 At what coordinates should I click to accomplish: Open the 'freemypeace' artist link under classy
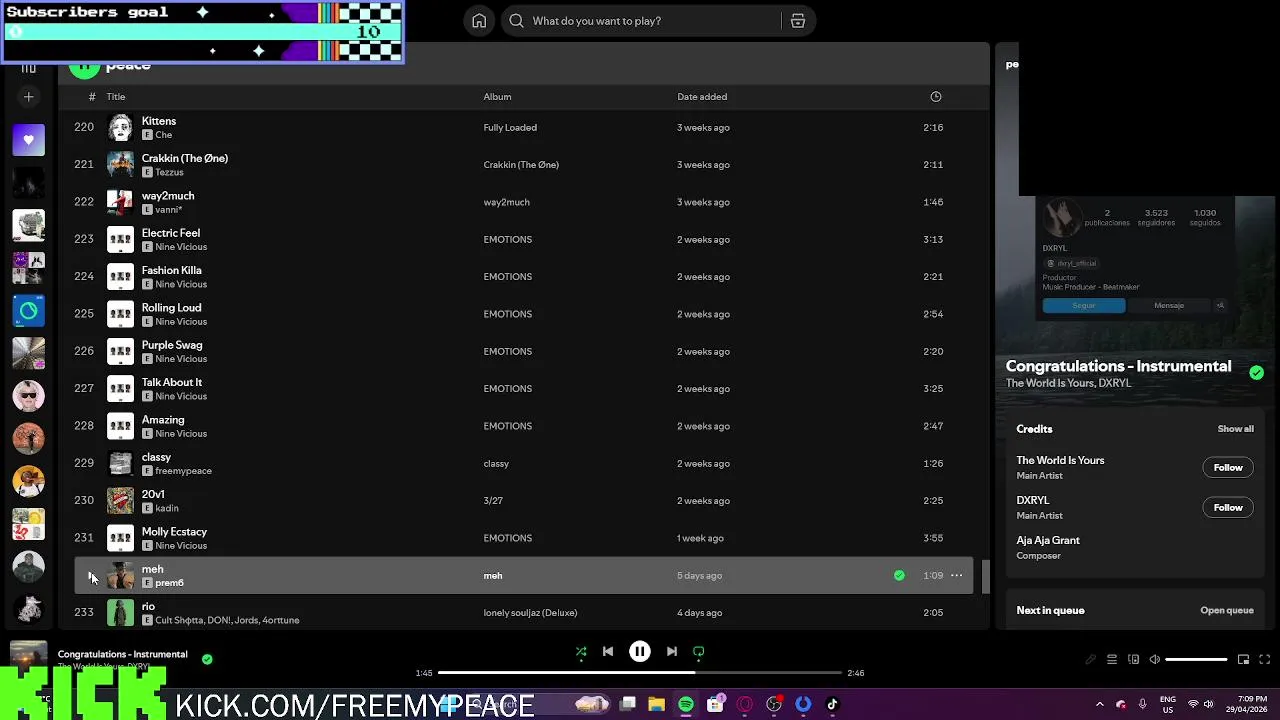coord(183,471)
